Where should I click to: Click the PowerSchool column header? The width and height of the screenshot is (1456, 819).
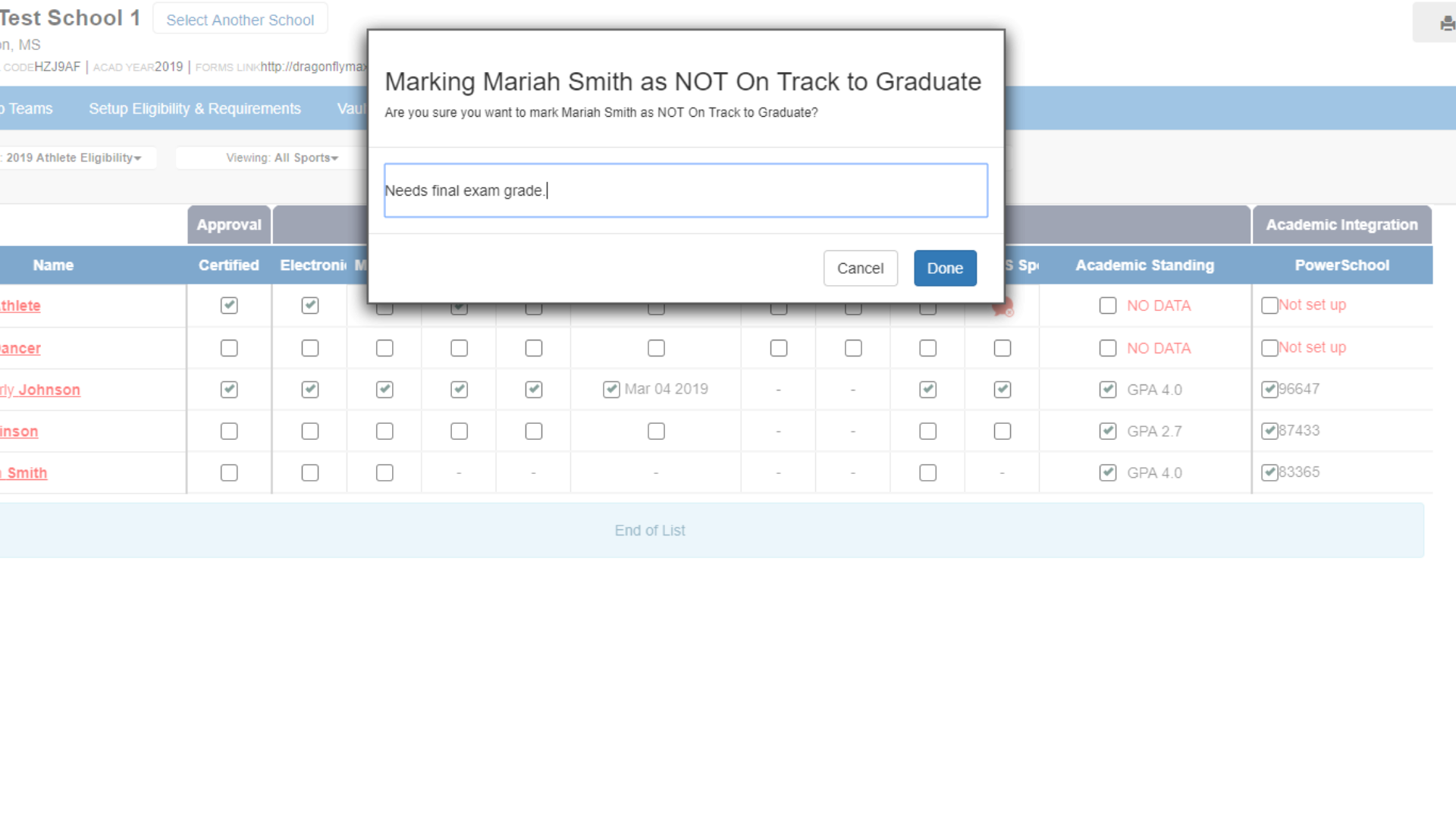click(x=1341, y=265)
